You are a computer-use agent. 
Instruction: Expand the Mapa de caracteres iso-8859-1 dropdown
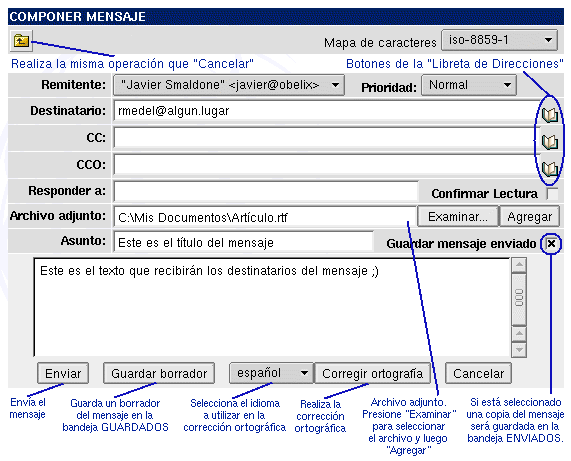[499, 40]
